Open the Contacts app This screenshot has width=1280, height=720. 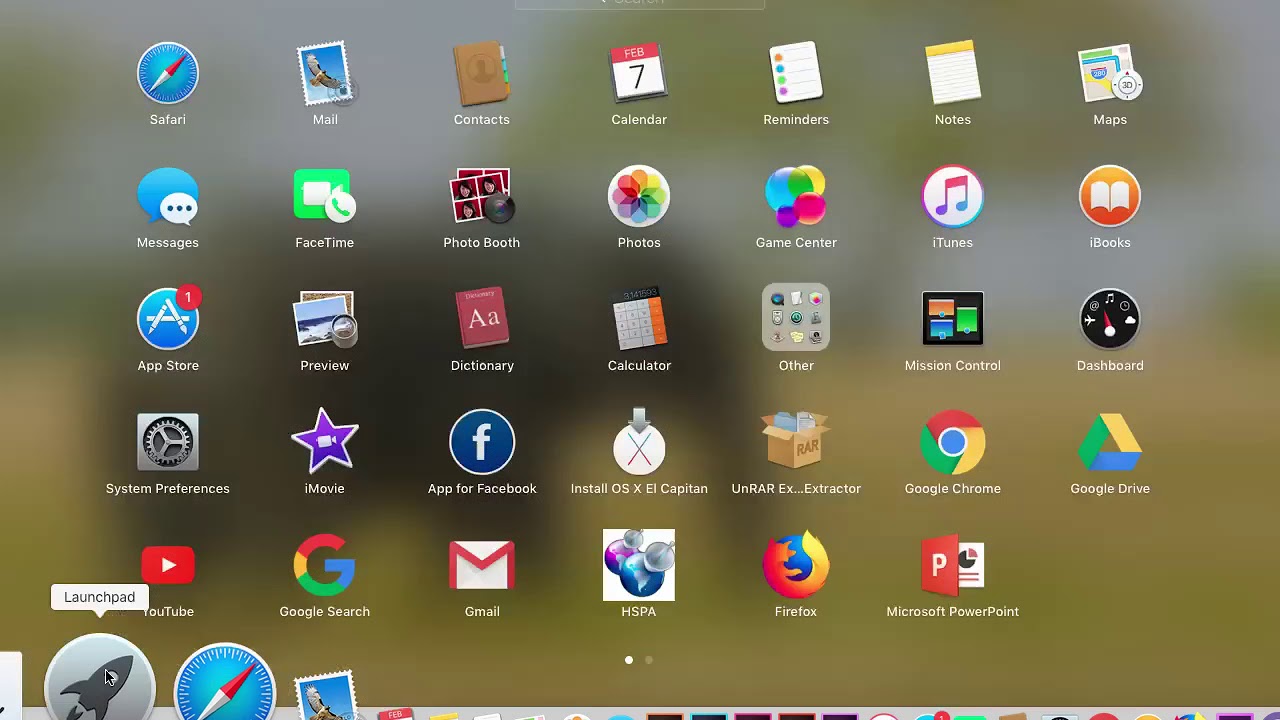(482, 74)
